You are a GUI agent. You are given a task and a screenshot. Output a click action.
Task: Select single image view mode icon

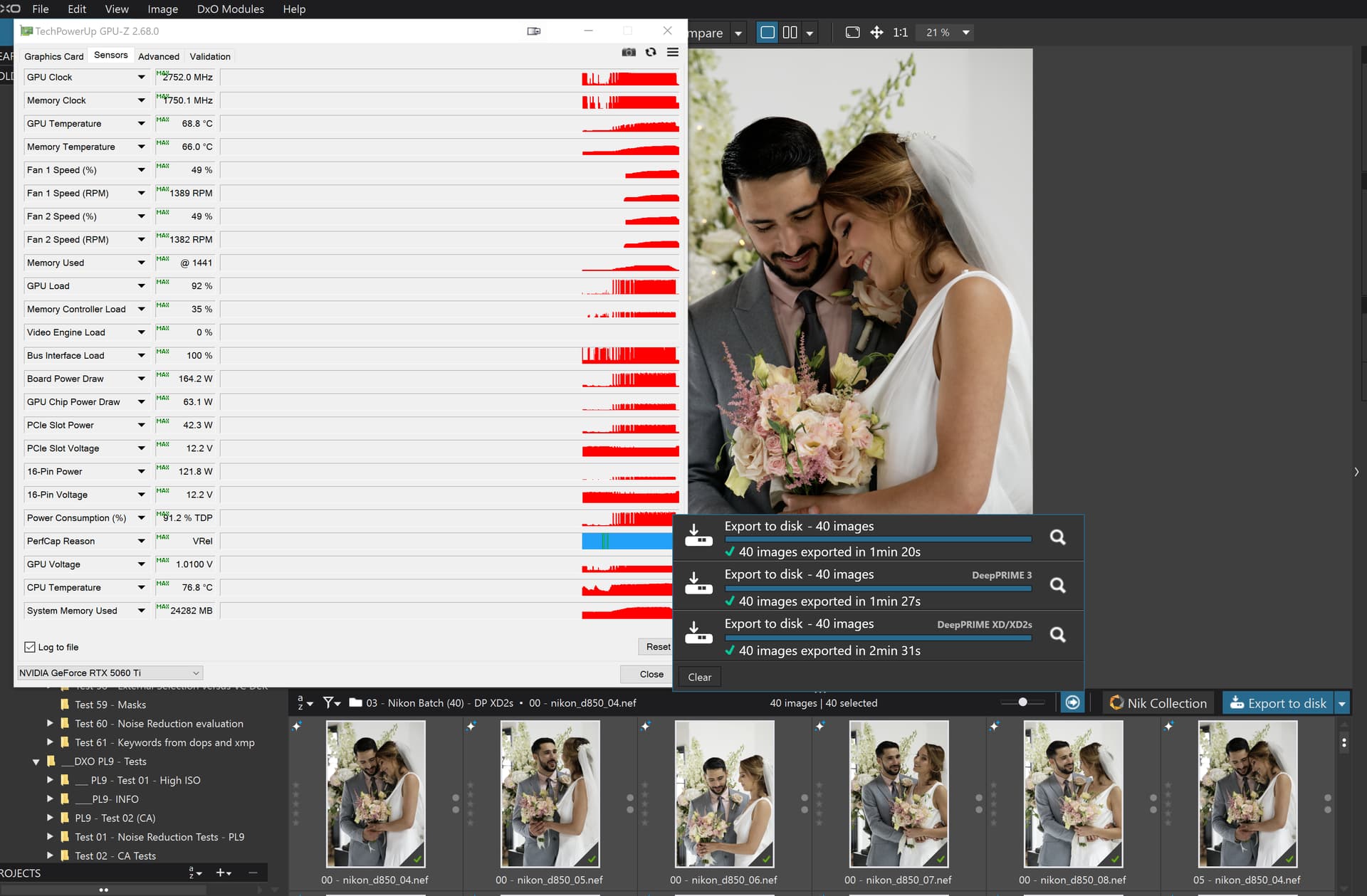[x=768, y=33]
